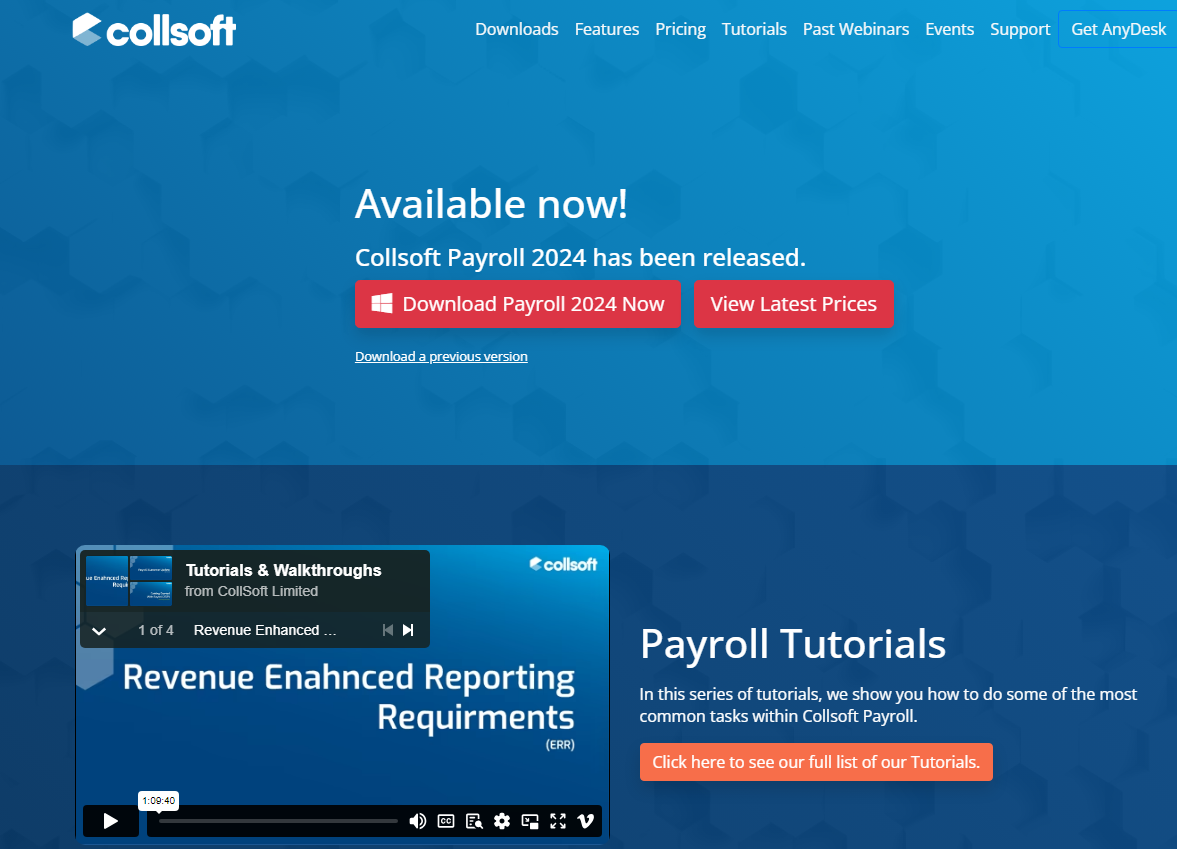Click Download Payroll 2024 Now

tap(518, 303)
